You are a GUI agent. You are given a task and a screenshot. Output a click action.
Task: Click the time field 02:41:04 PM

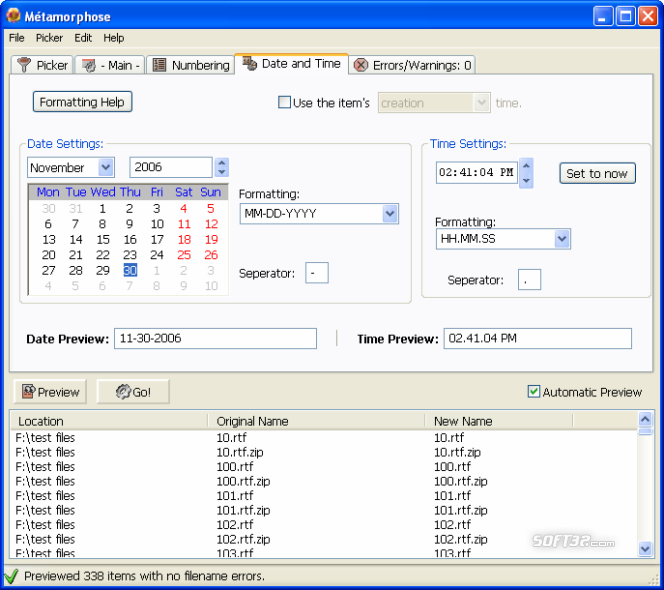476,172
